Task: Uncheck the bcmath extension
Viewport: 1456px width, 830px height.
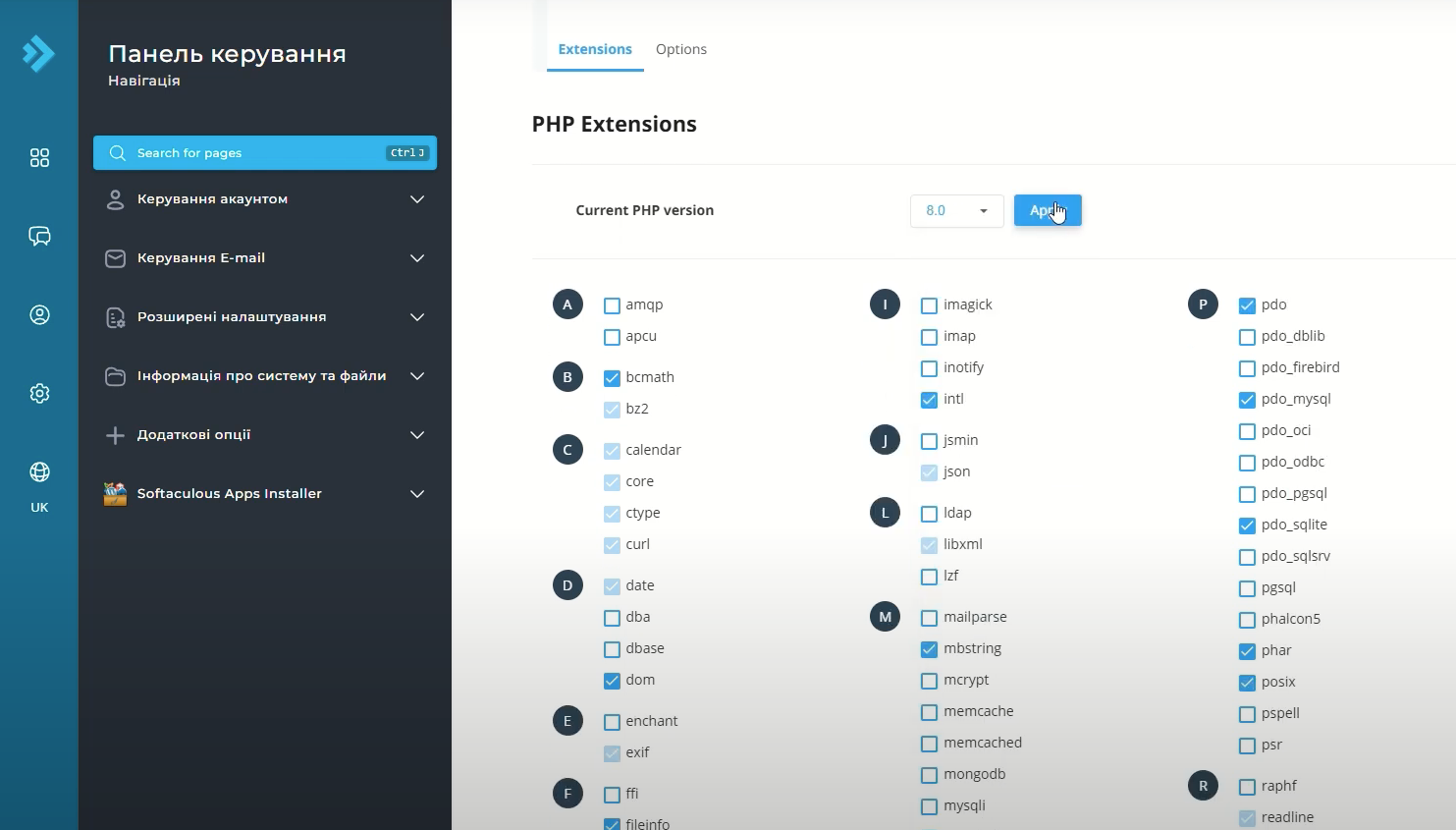Action: pos(612,378)
